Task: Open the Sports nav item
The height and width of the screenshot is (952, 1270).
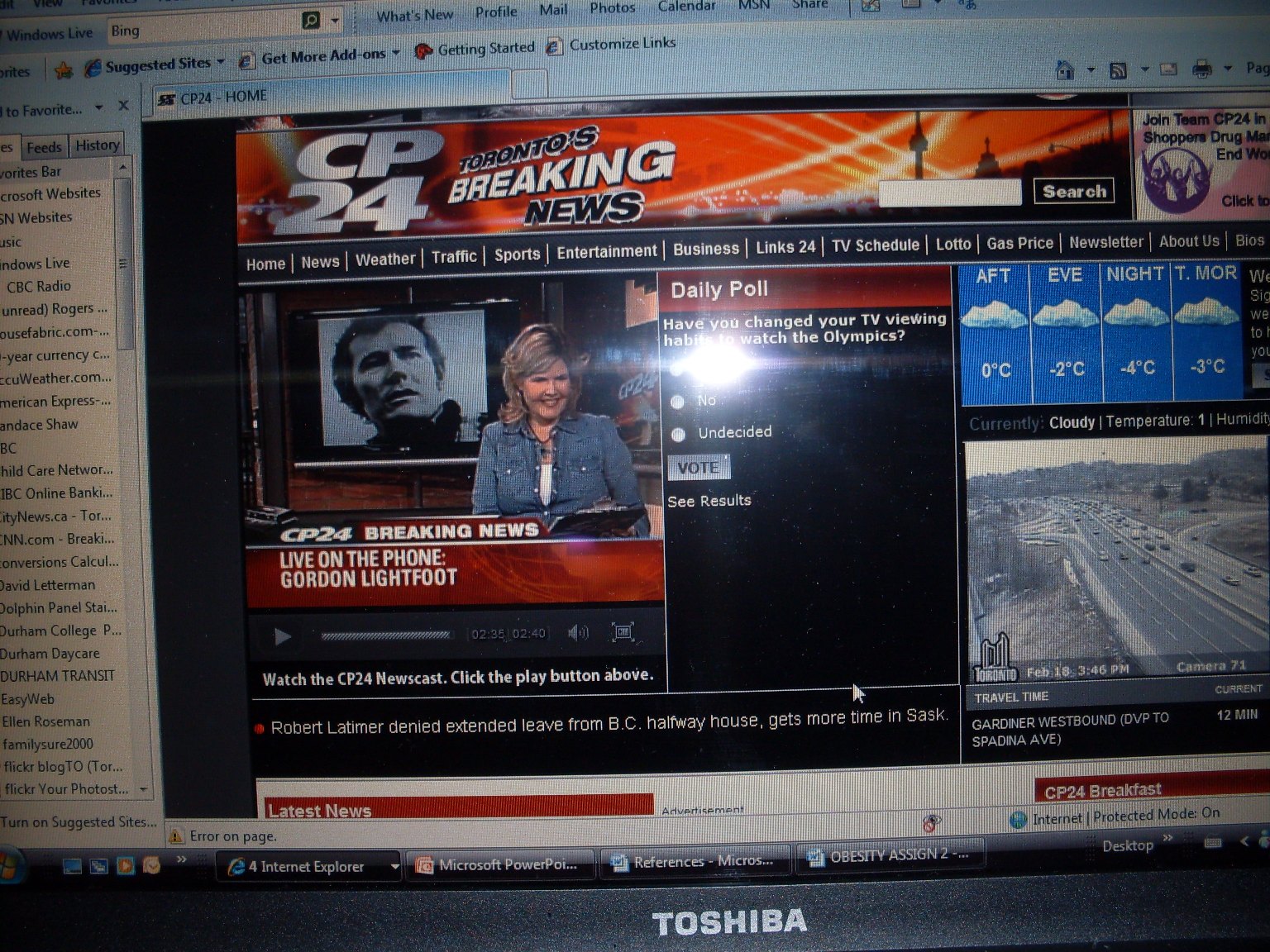Action: pos(517,255)
